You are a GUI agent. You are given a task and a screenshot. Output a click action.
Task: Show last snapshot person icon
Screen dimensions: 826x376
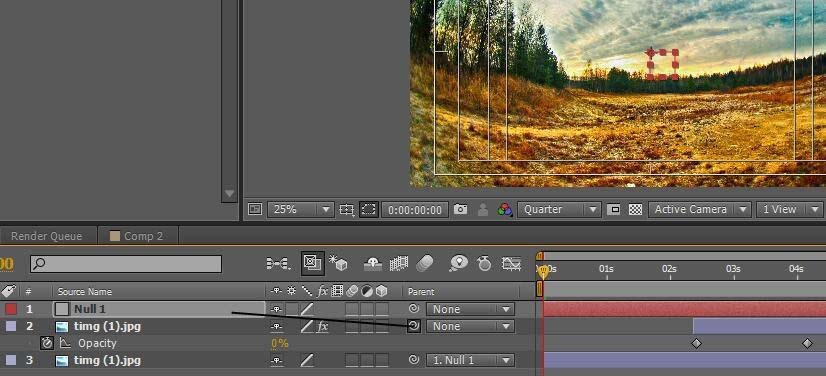tap(483, 210)
